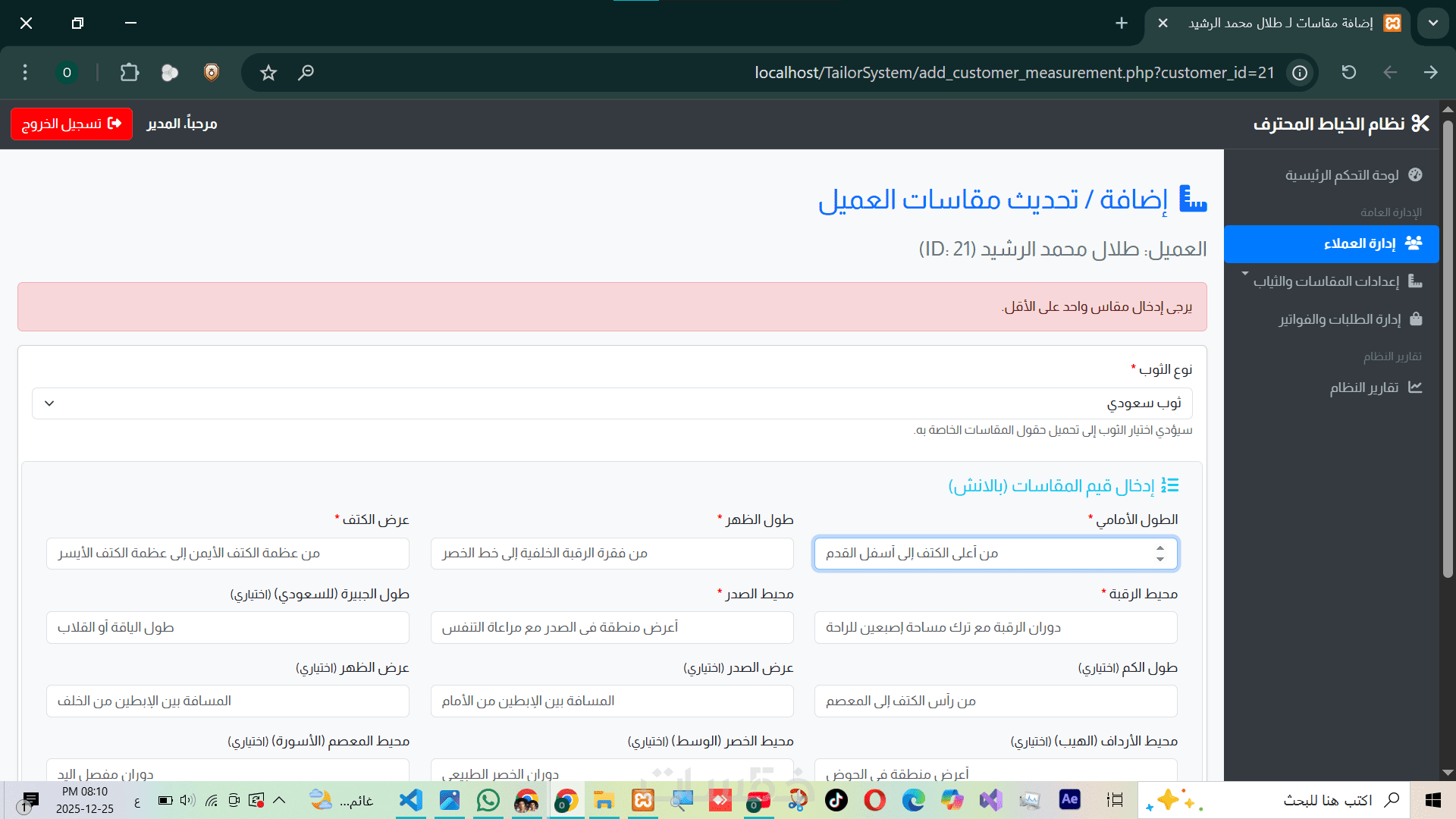Open WhatsApp from the taskbar

(488, 800)
